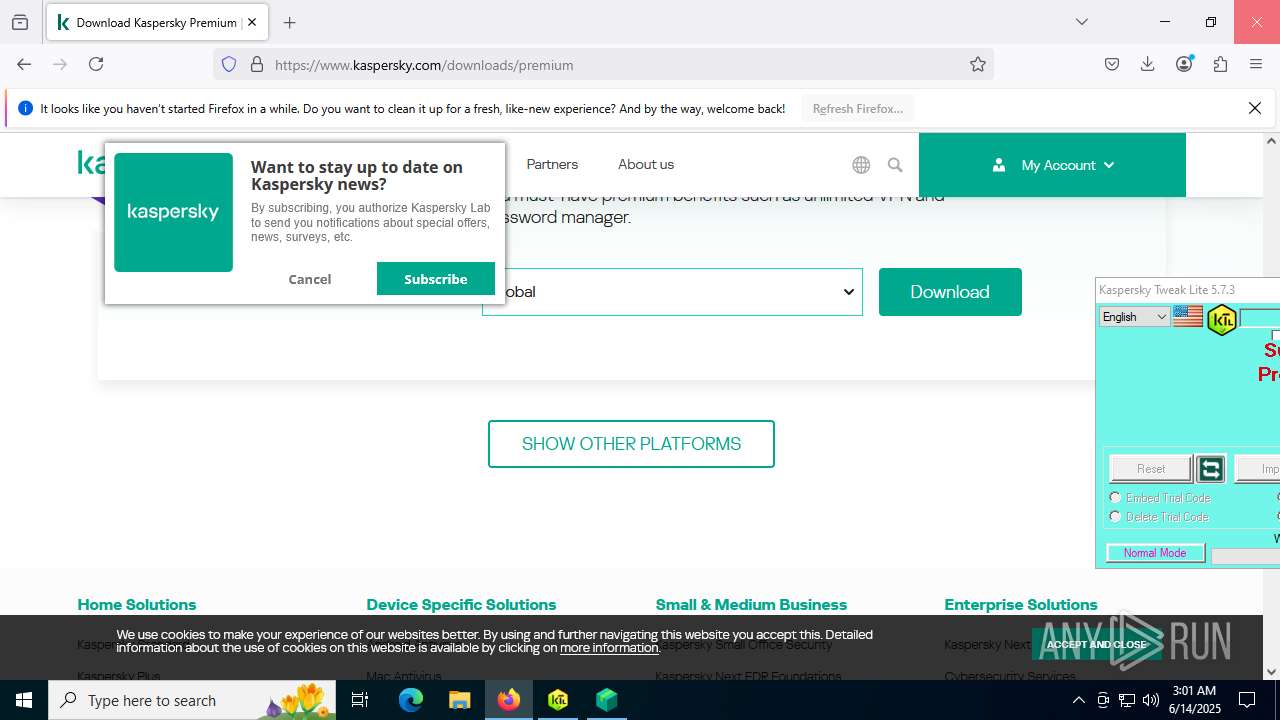Open a new tab with plus icon

tap(289, 22)
